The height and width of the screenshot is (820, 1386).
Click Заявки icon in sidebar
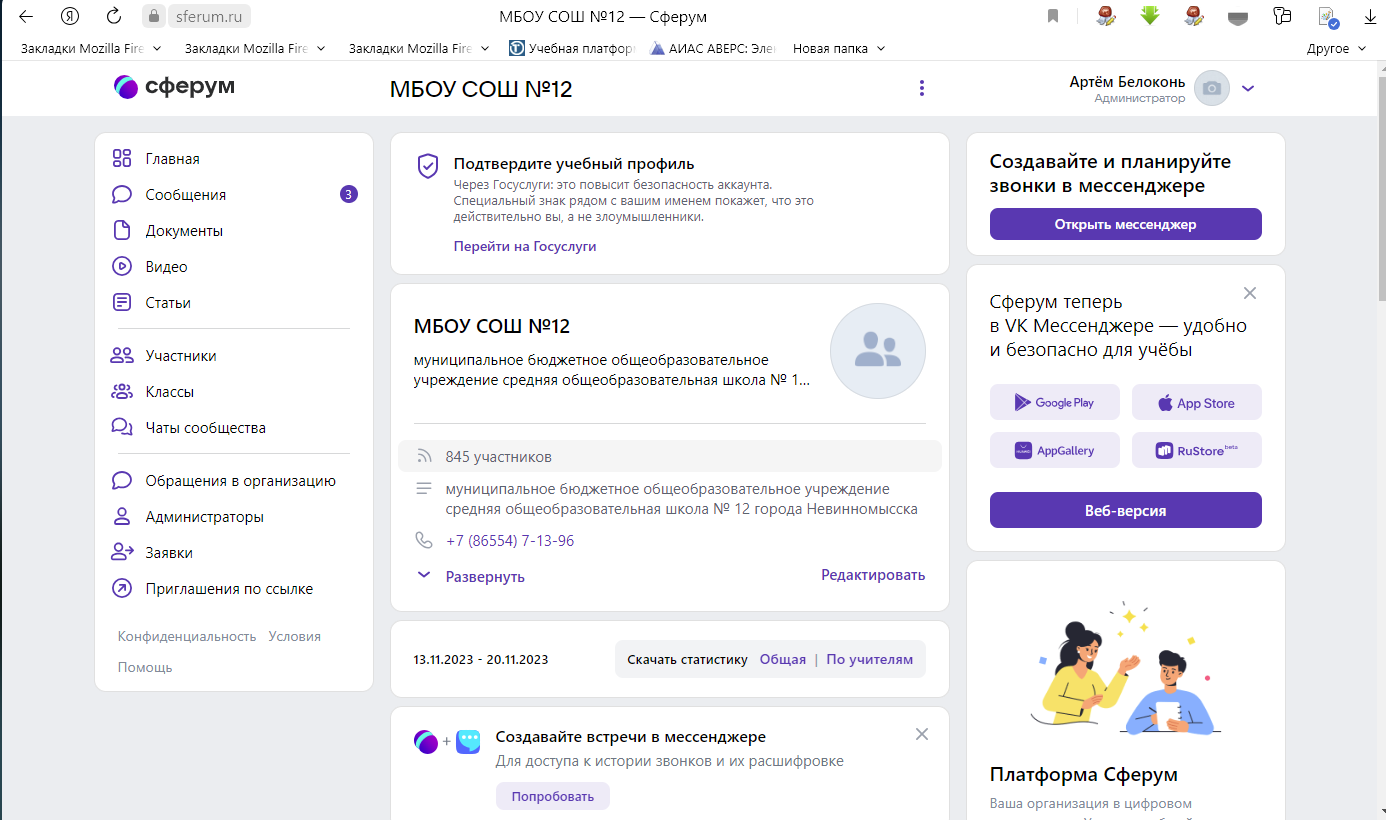click(x=122, y=552)
